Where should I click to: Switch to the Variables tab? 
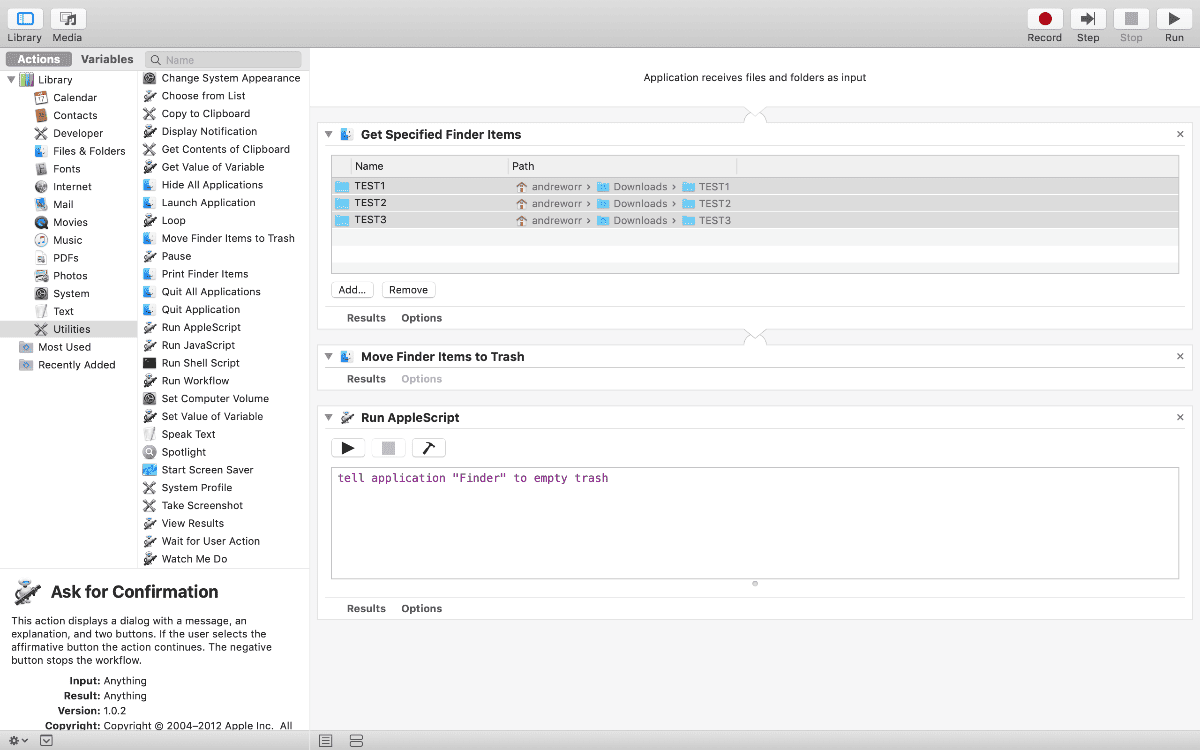coord(107,59)
